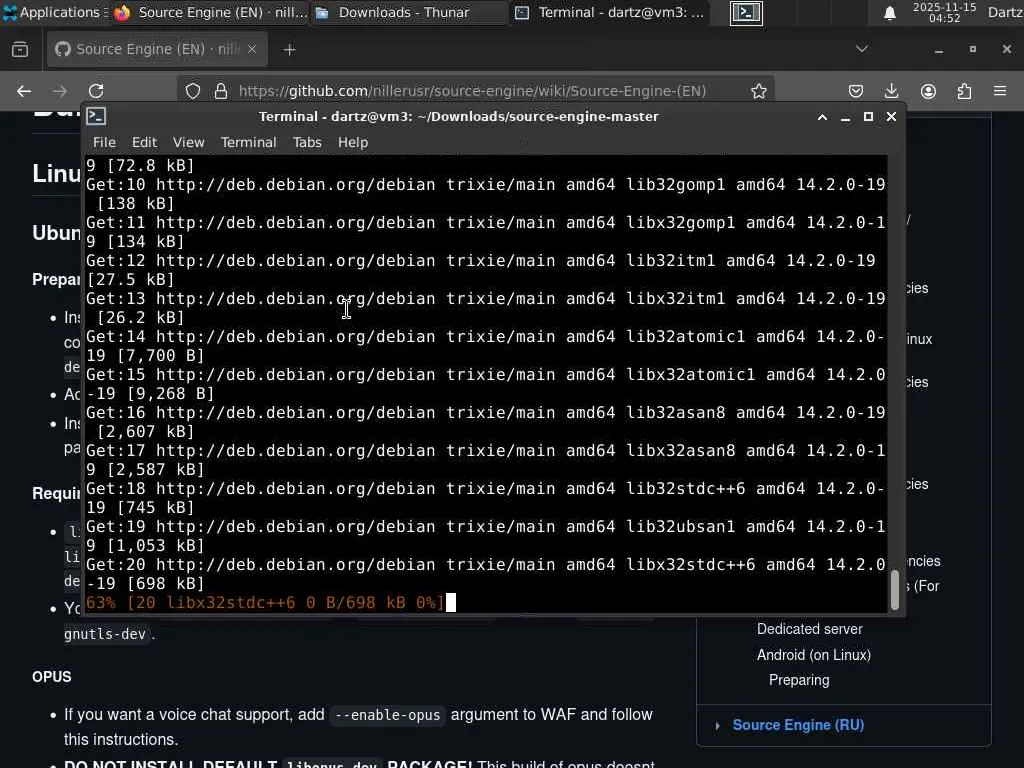The width and height of the screenshot is (1024, 768).
Task: Open a new Firefox tab
Action: pyautogui.click(x=289, y=50)
